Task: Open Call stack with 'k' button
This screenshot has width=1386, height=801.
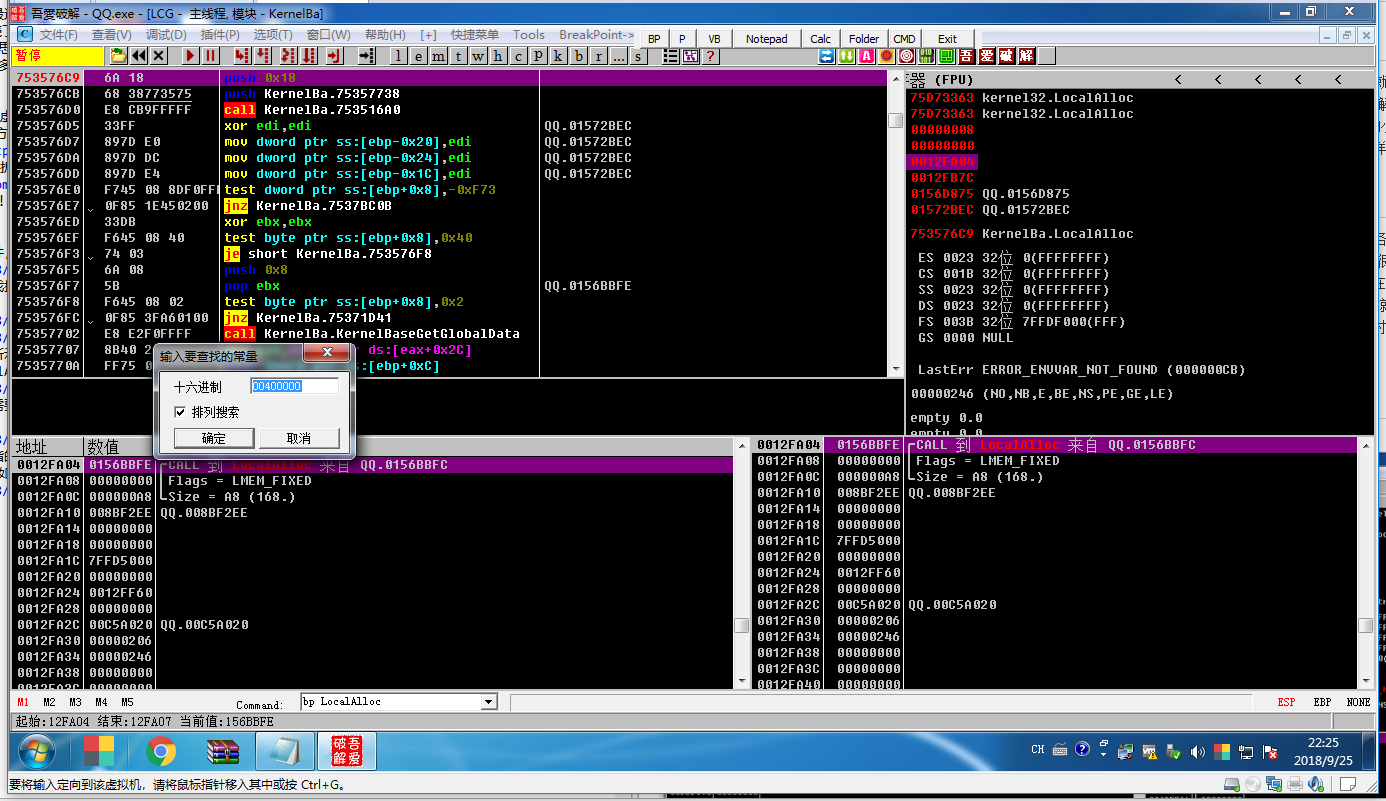Action: (x=558, y=56)
